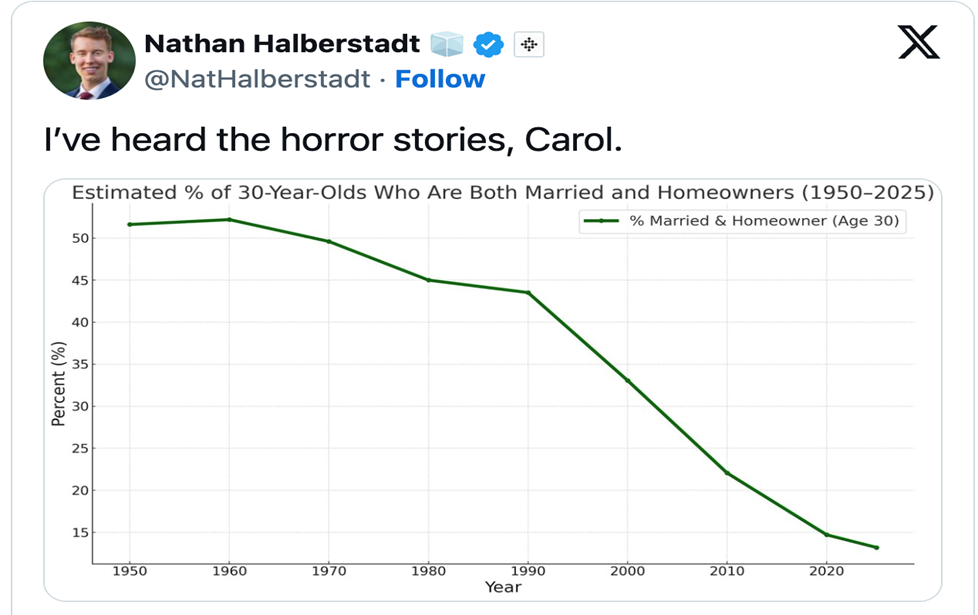This screenshot has height=615, width=978.
Task: Click the ice cube emoji badge
Action: tap(447, 44)
